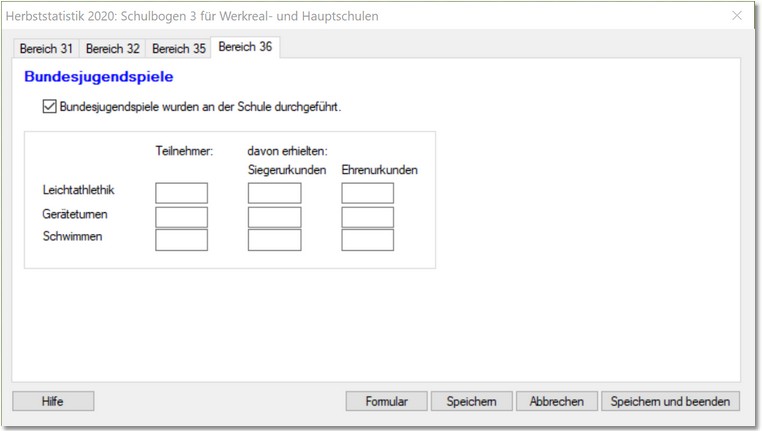Focus the Gerätetumen Siegerurkunden field
The width and height of the screenshot is (762, 433).
[274, 217]
